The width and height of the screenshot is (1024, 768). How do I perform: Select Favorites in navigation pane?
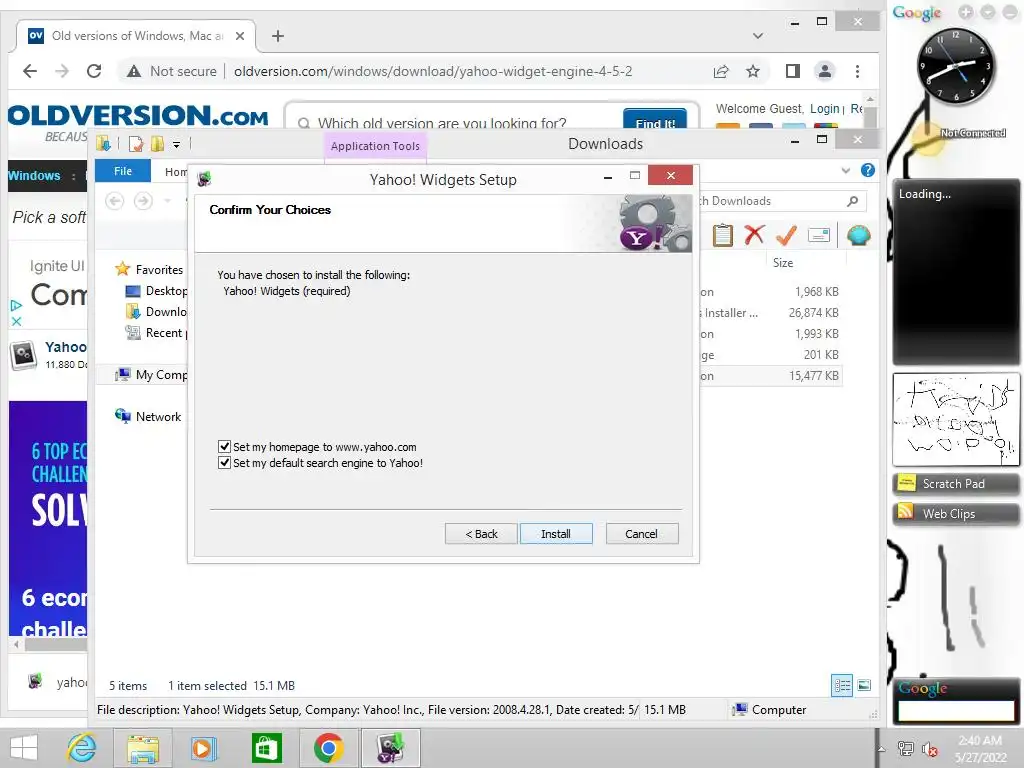coord(159,269)
